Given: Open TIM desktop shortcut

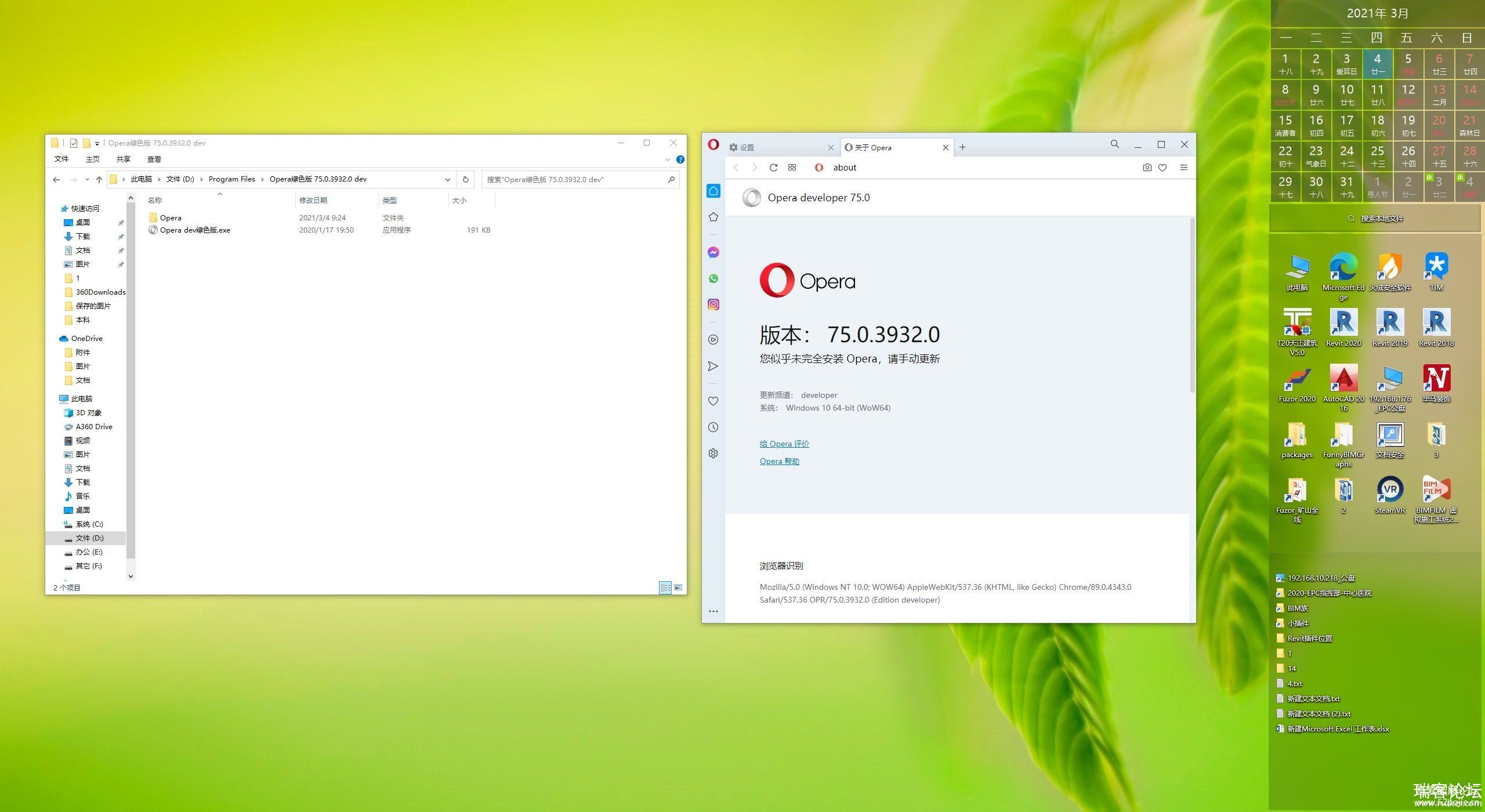Looking at the screenshot, I should [1436, 272].
